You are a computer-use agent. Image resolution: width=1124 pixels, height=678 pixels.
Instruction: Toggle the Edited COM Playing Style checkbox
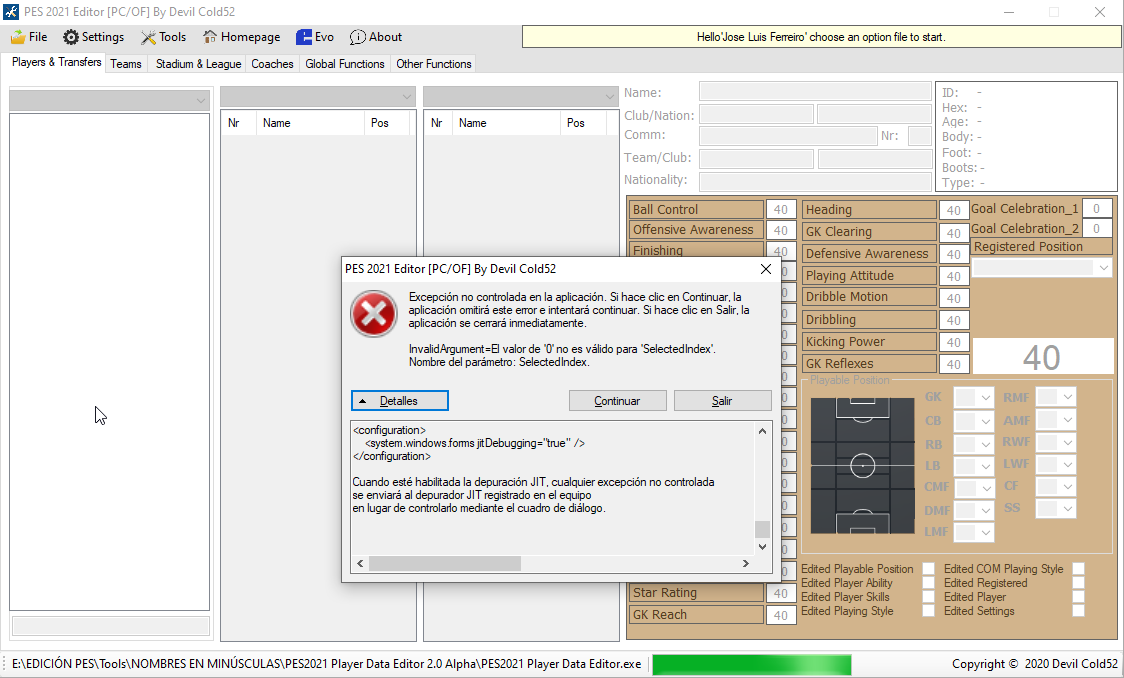pyautogui.click(x=1078, y=569)
